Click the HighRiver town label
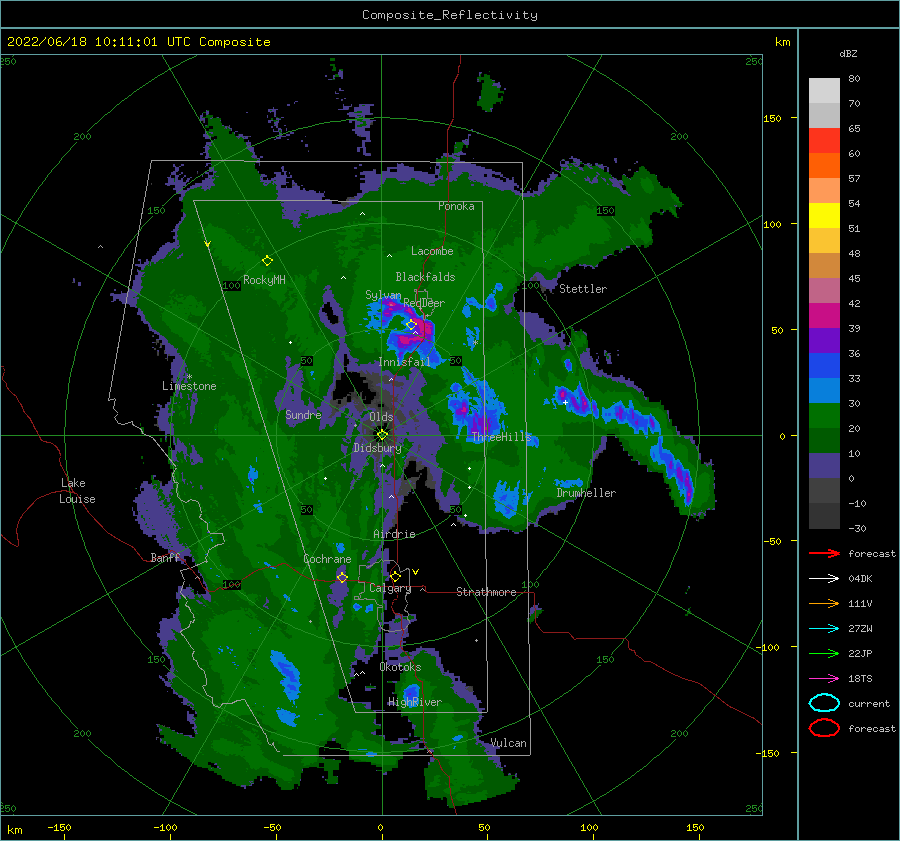This screenshot has width=900, height=841. coord(414,702)
